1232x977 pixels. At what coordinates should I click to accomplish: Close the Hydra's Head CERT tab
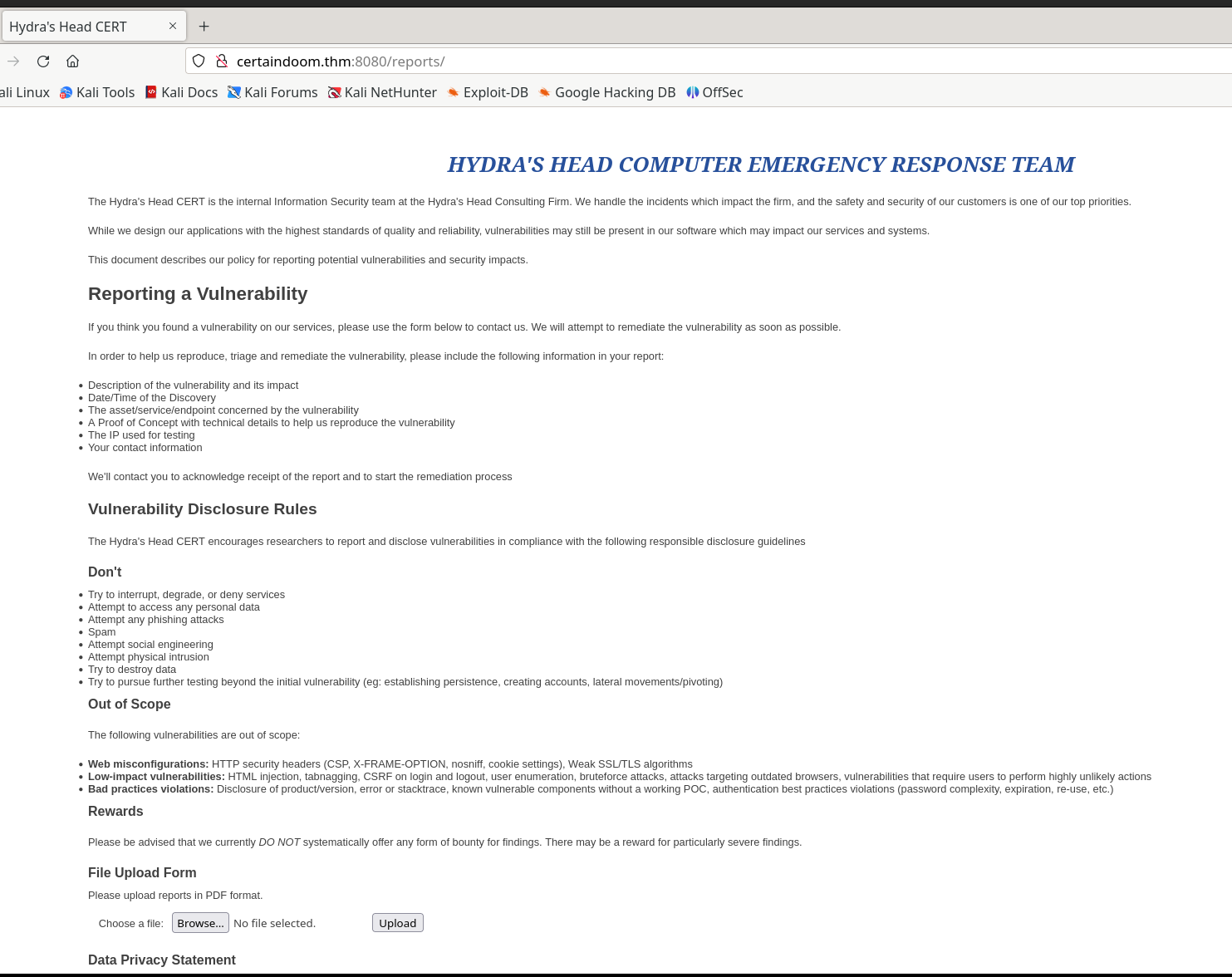(x=174, y=26)
